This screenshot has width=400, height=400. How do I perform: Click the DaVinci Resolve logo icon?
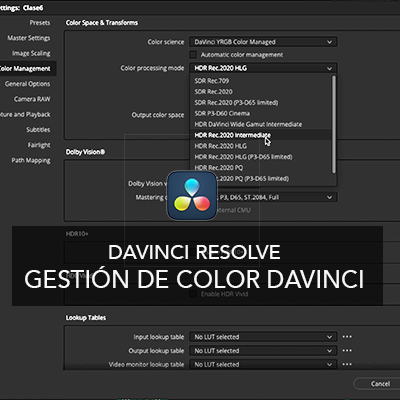192,196
